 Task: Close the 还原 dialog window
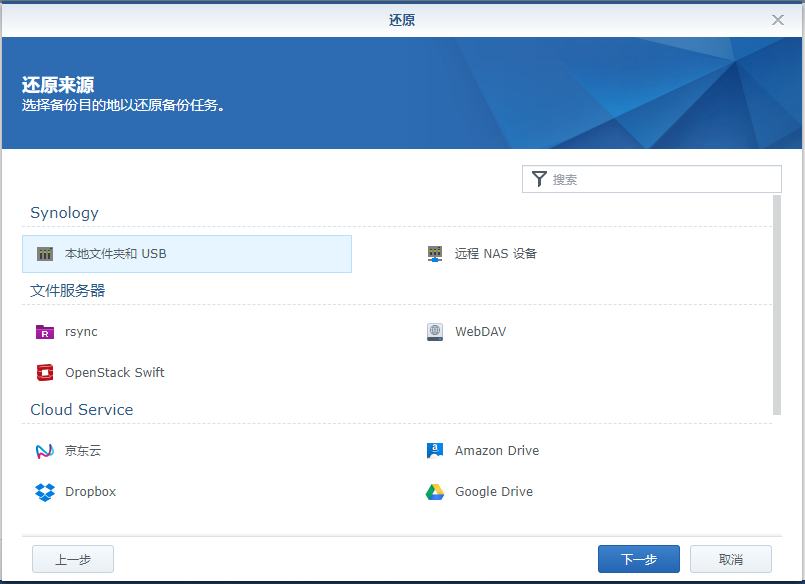(x=778, y=20)
